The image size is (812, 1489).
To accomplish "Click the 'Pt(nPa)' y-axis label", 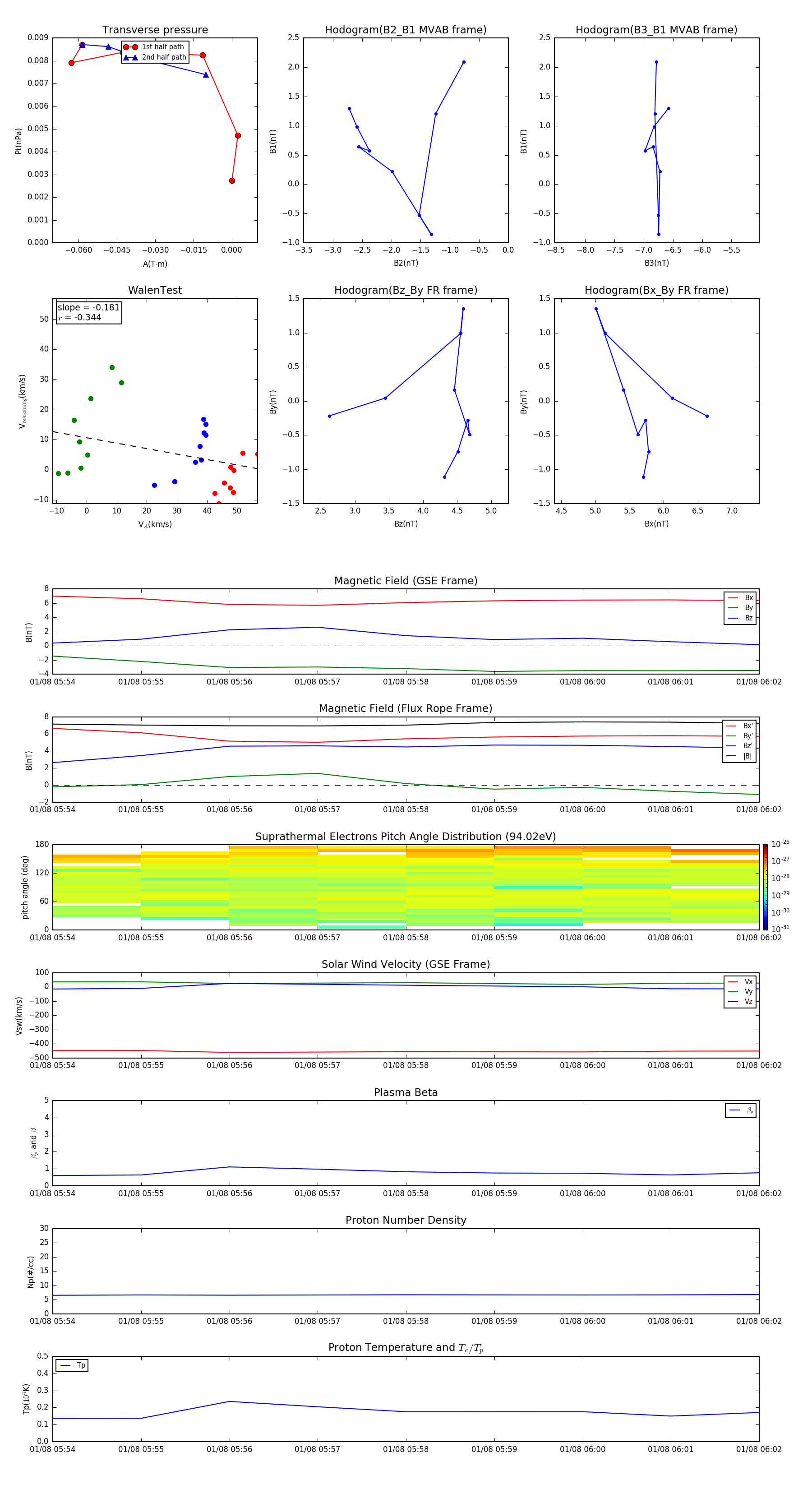I will tap(18, 140).
